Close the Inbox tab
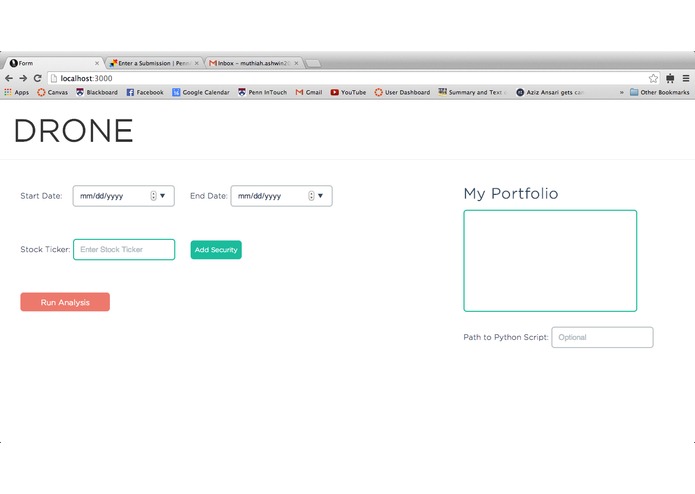Screen dimensions: 695x494 coord(296,63)
